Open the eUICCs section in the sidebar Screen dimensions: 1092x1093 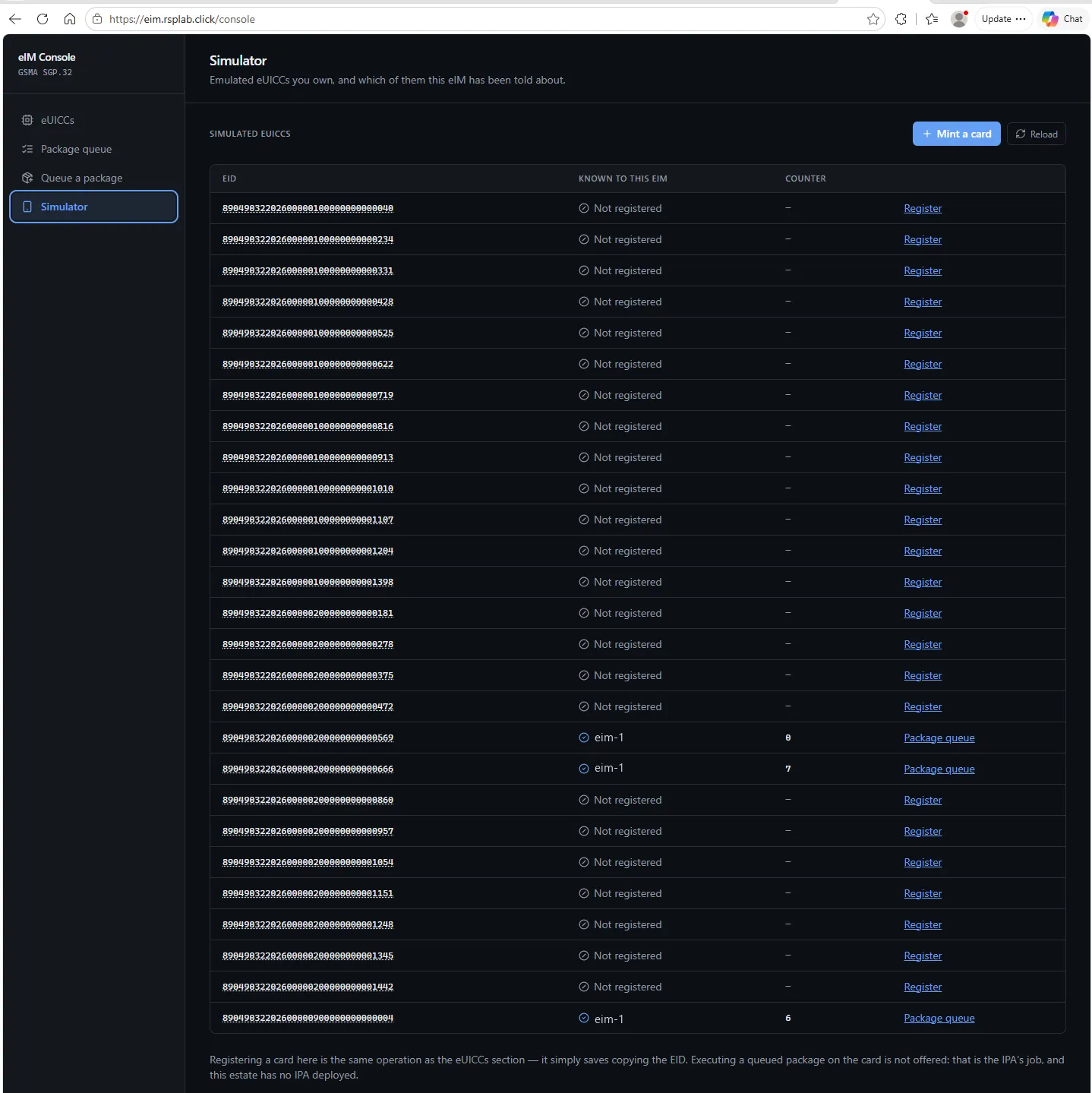coord(93,120)
